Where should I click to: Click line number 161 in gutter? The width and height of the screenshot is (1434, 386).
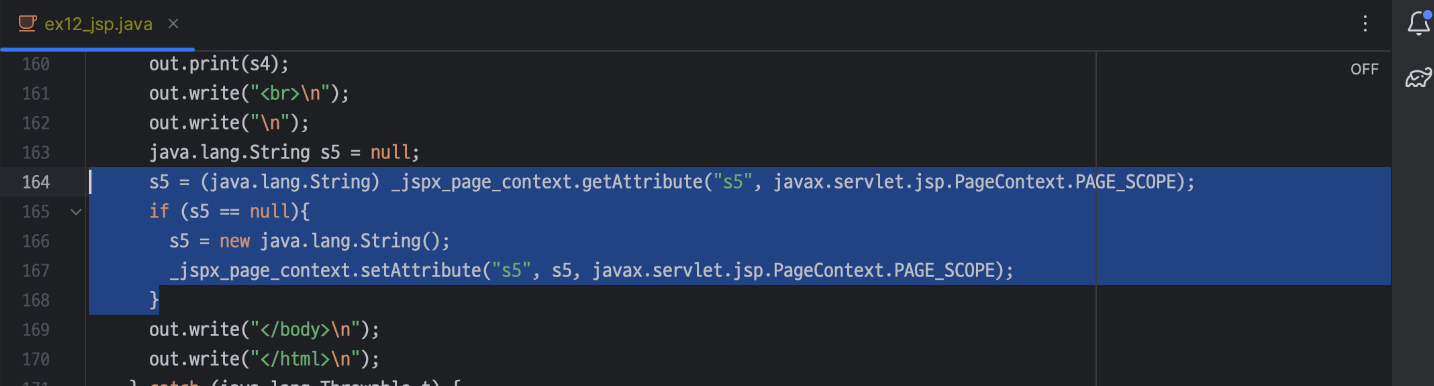(x=35, y=94)
